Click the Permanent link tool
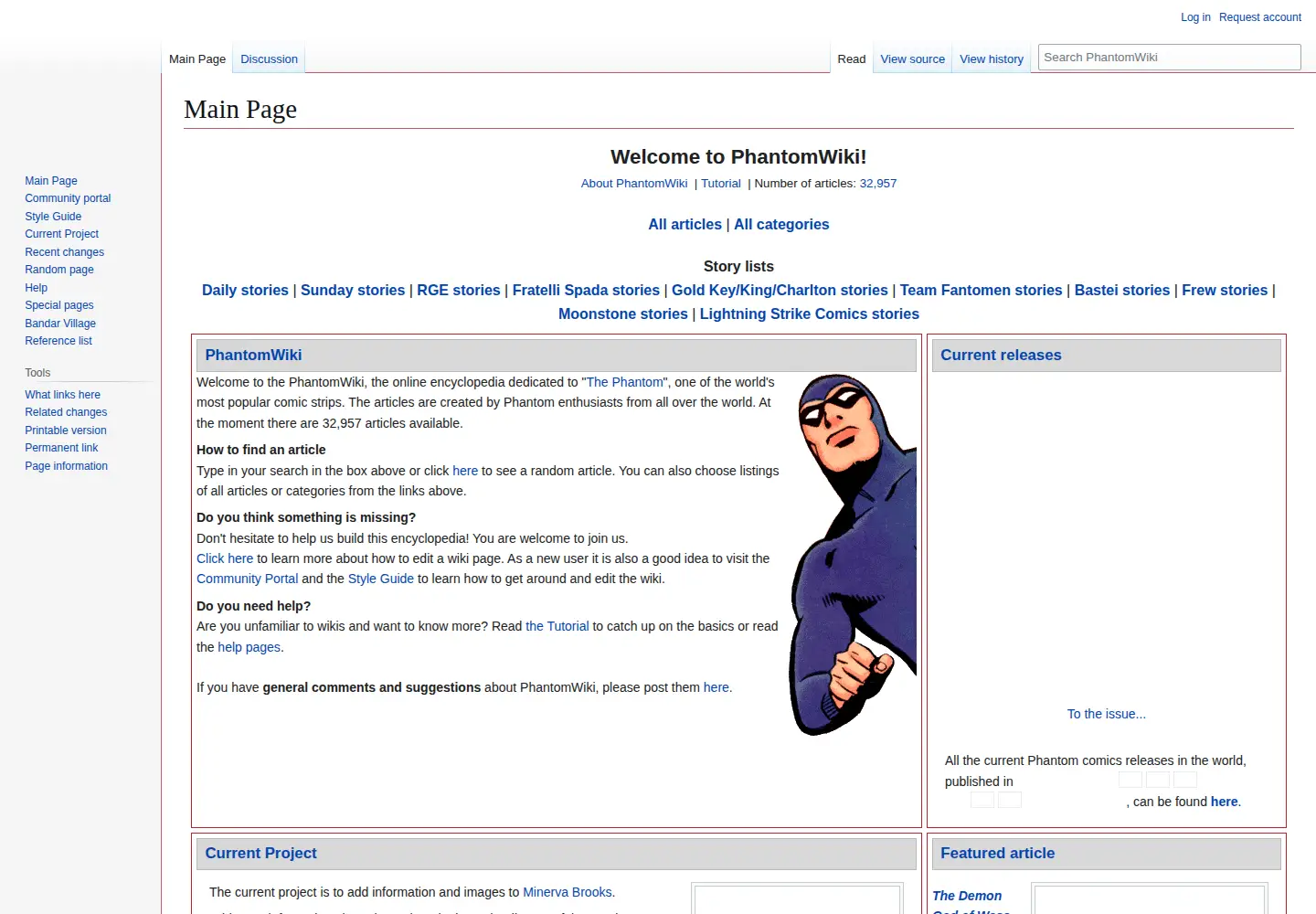This screenshot has width=1316, height=914. click(x=61, y=448)
